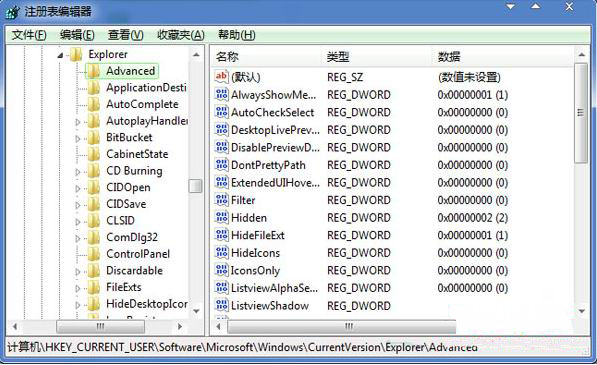Click the IconsOnly DWORD icon

tap(221, 270)
